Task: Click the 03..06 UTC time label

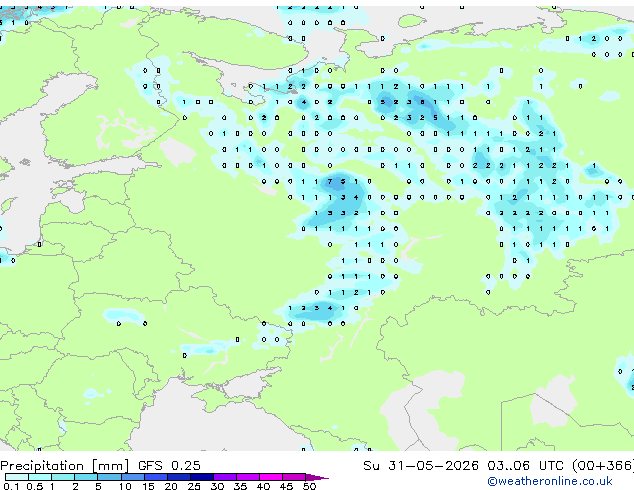Action: tap(525, 465)
